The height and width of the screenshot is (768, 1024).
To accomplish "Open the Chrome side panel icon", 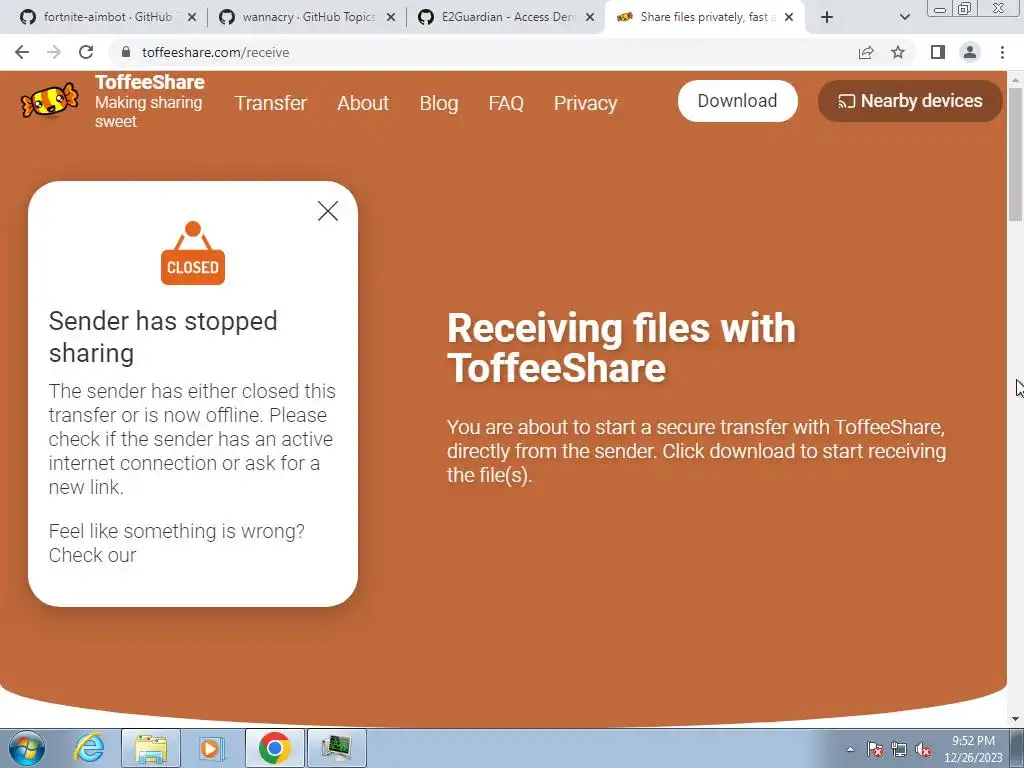I will (938, 52).
